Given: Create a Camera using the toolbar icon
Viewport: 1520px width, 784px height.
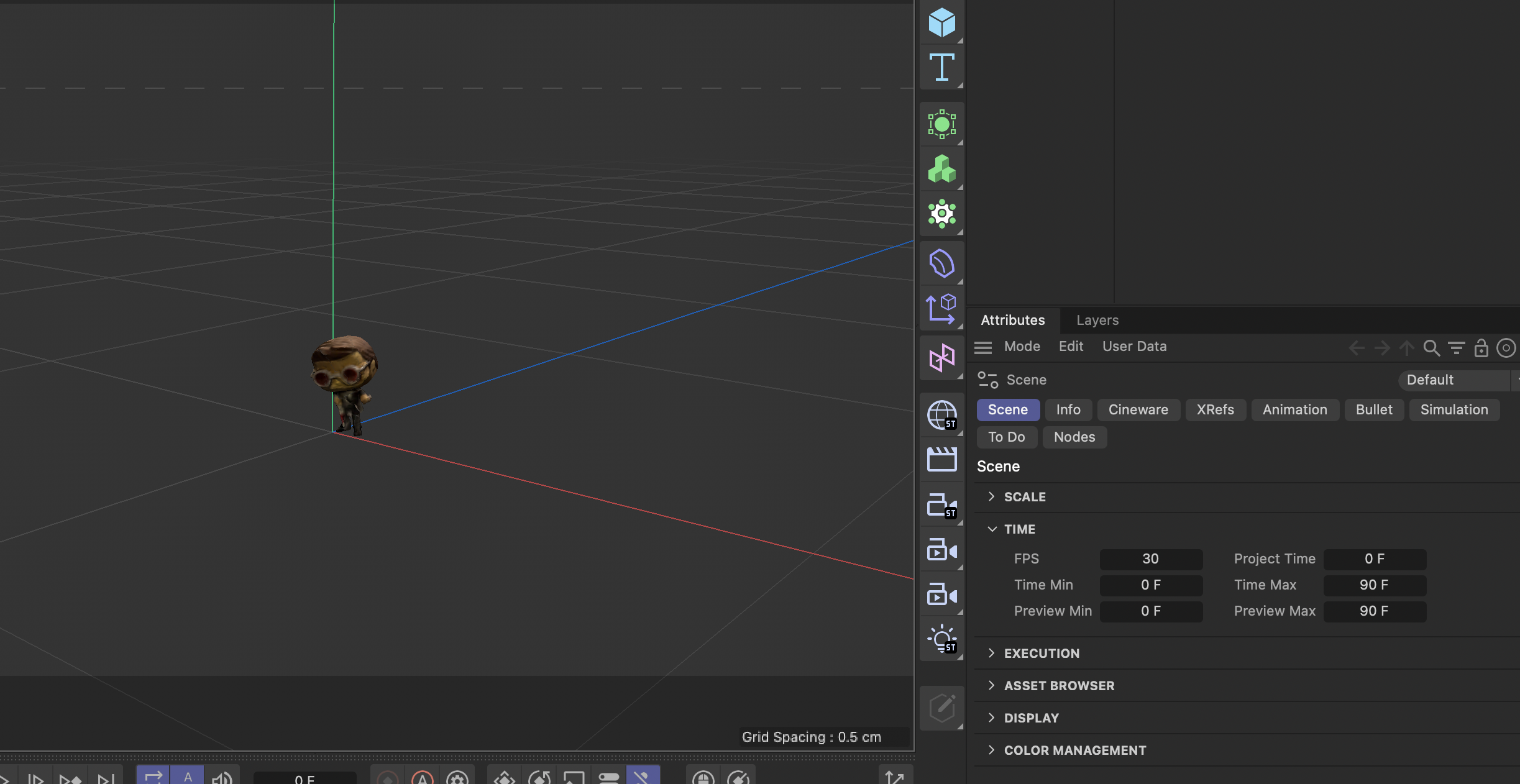Looking at the screenshot, I should pos(941,550).
